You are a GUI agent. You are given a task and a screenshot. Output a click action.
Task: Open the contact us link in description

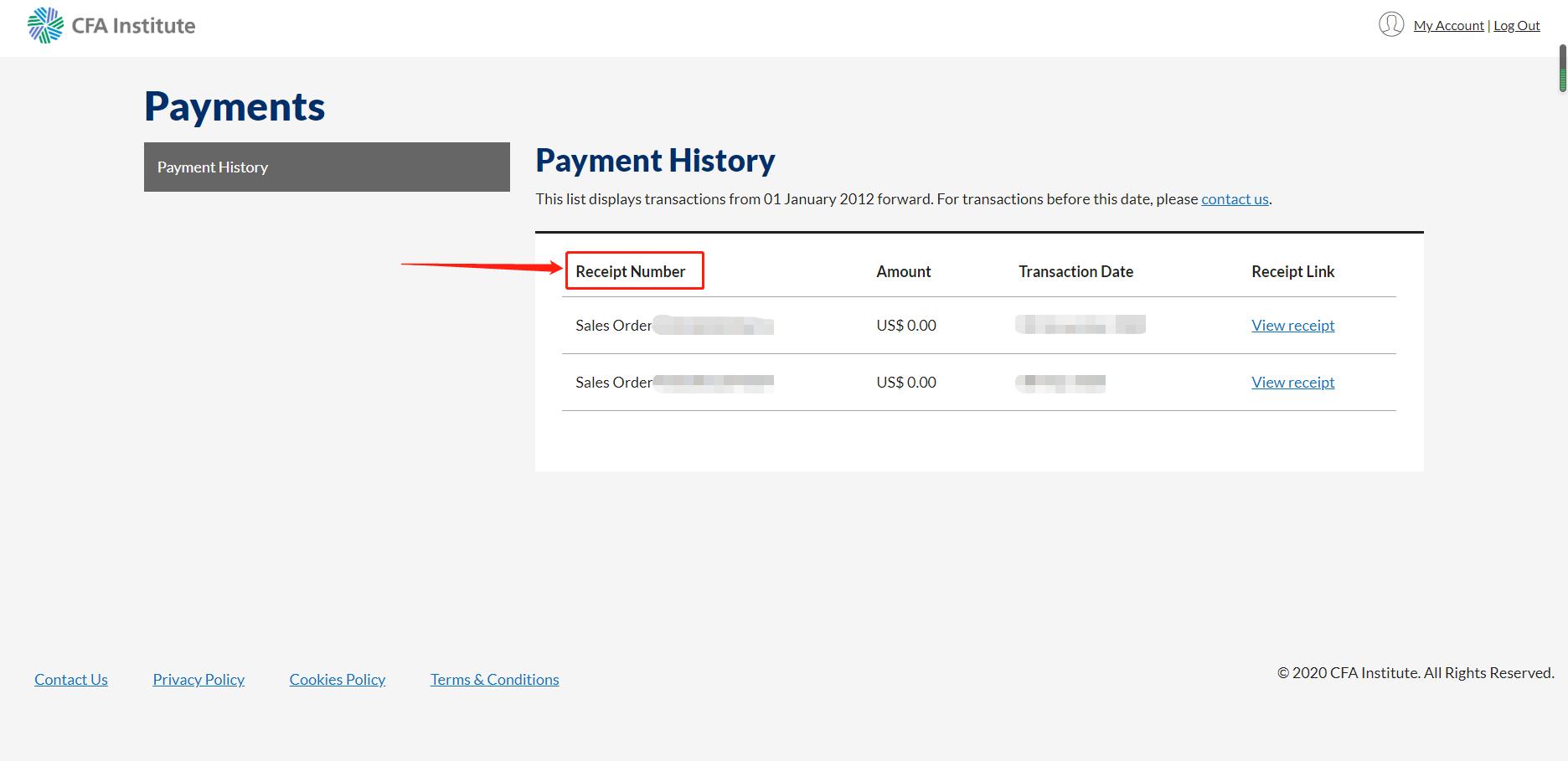1235,199
